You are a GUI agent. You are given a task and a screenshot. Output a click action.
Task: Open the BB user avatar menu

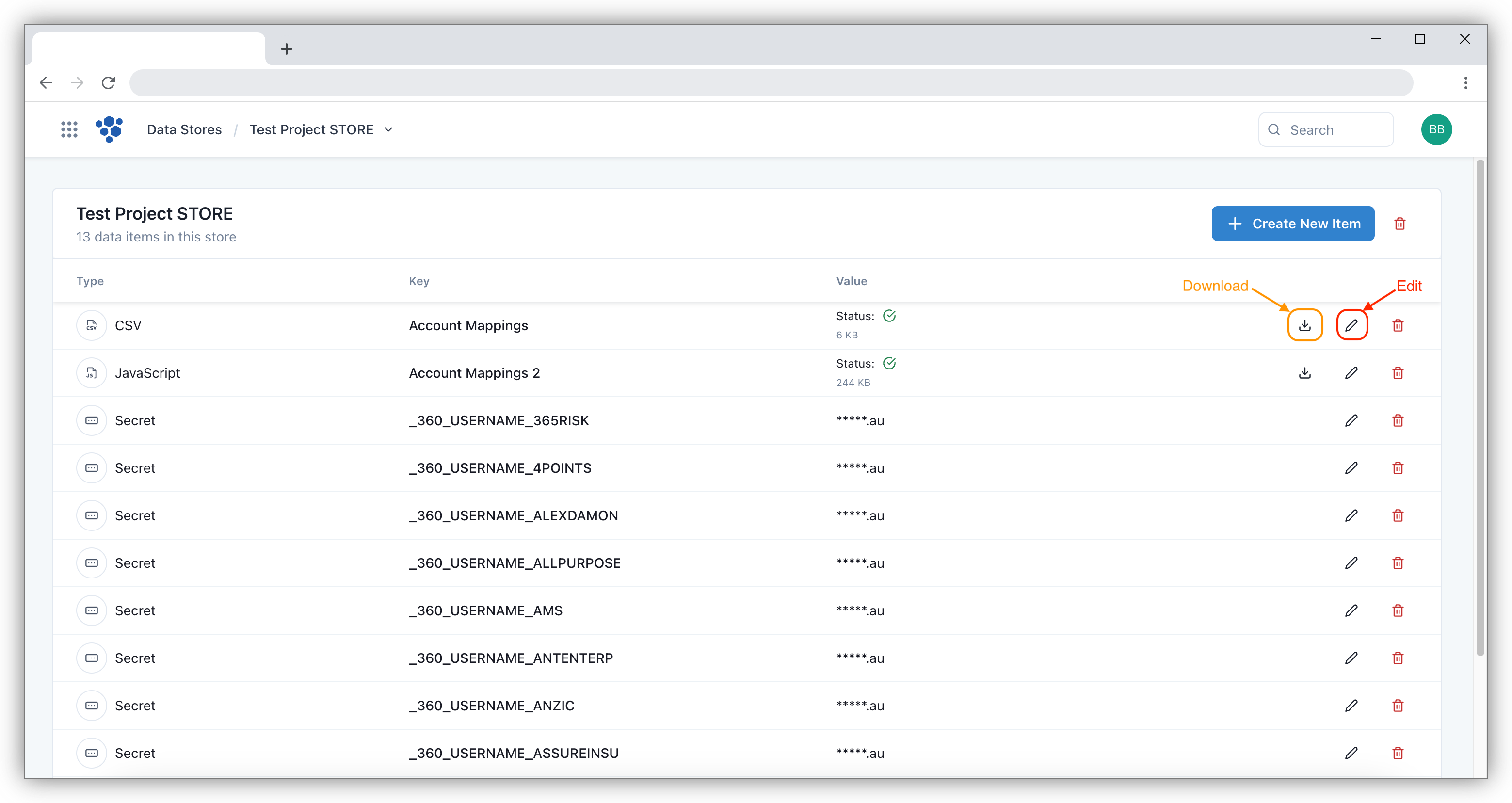[x=1436, y=130]
